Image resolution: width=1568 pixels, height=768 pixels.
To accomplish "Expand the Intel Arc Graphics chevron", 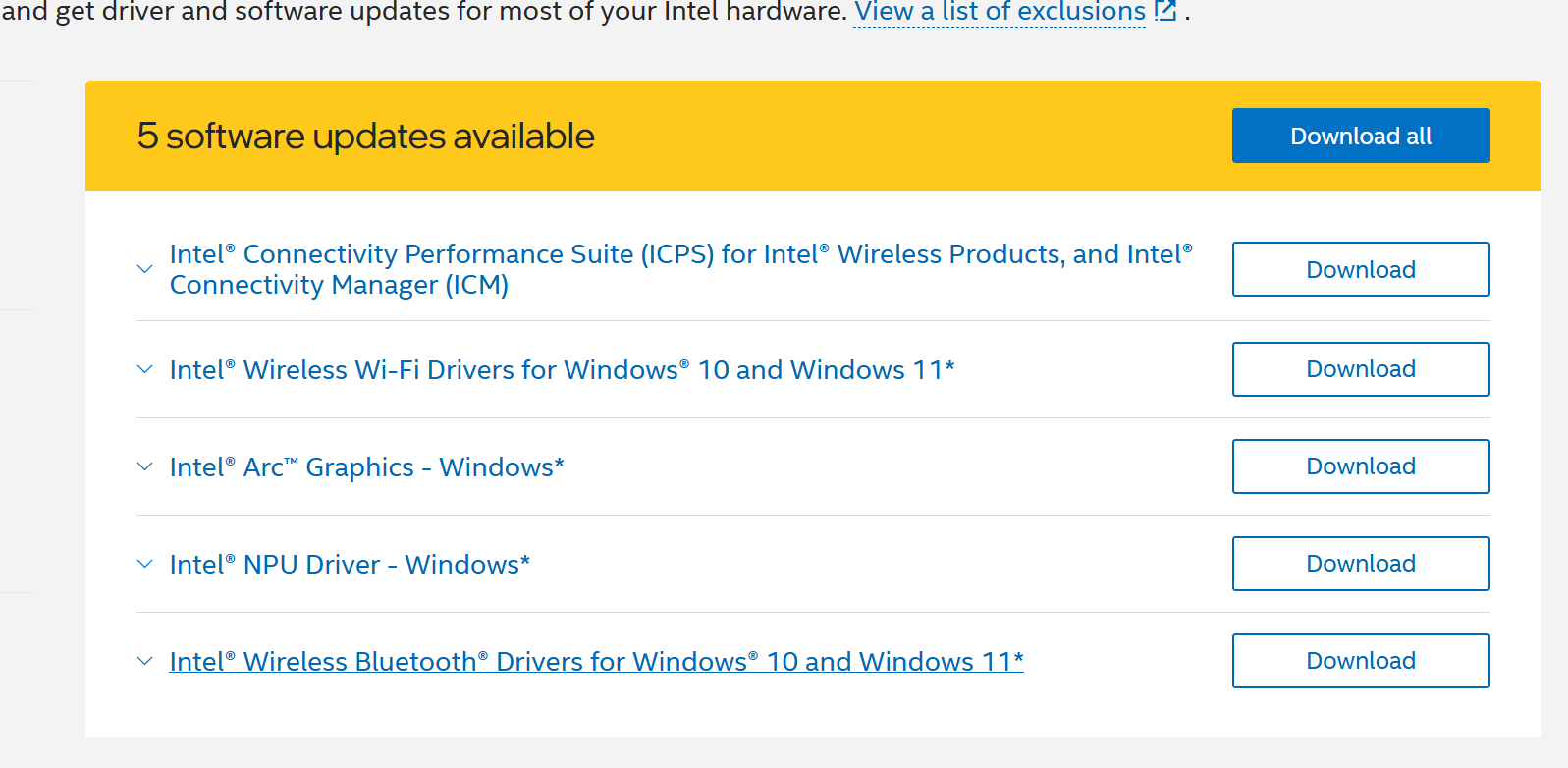I will (145, 467).
